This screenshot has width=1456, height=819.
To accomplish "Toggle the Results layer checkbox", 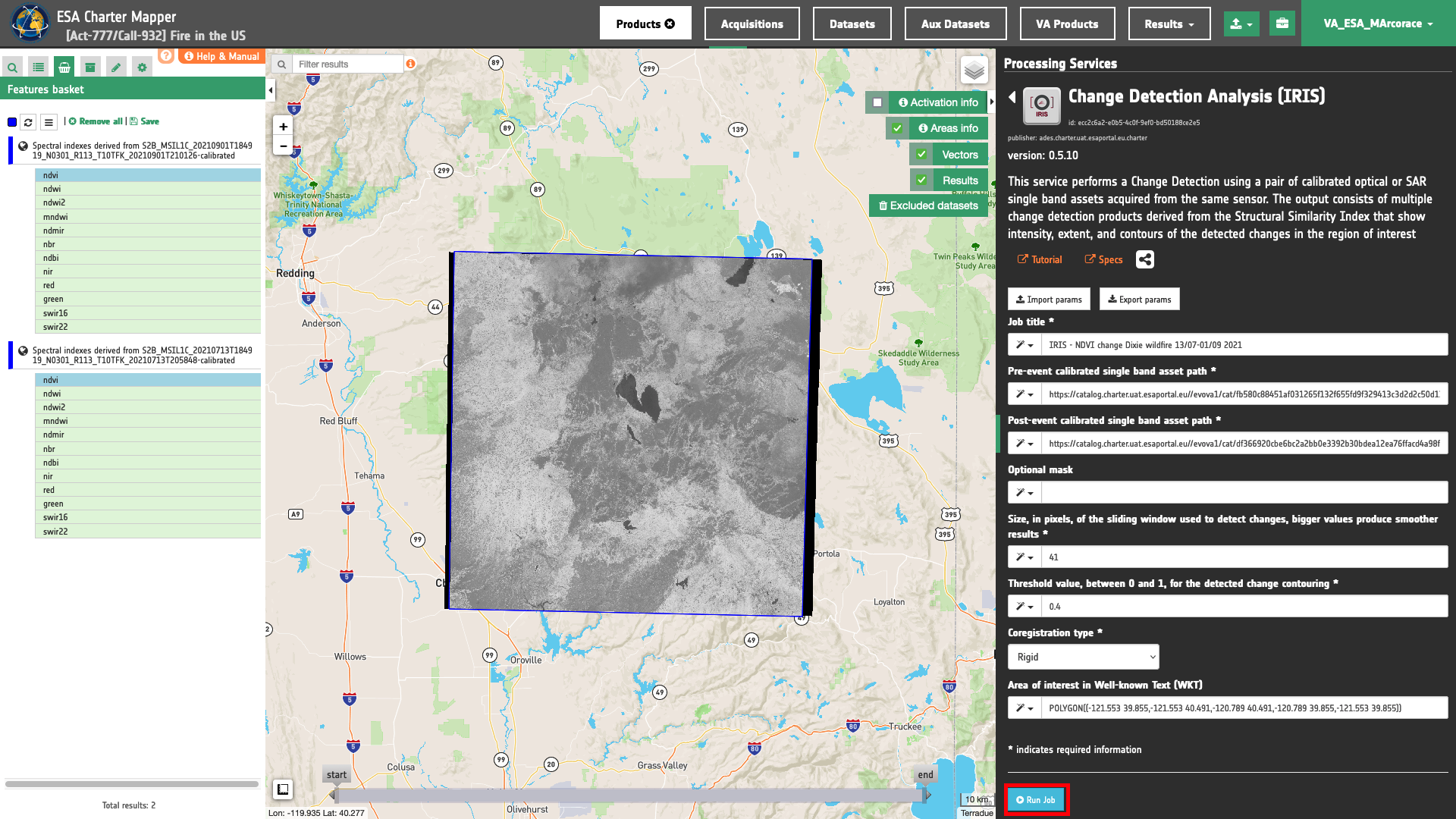I will click(921, 180).
